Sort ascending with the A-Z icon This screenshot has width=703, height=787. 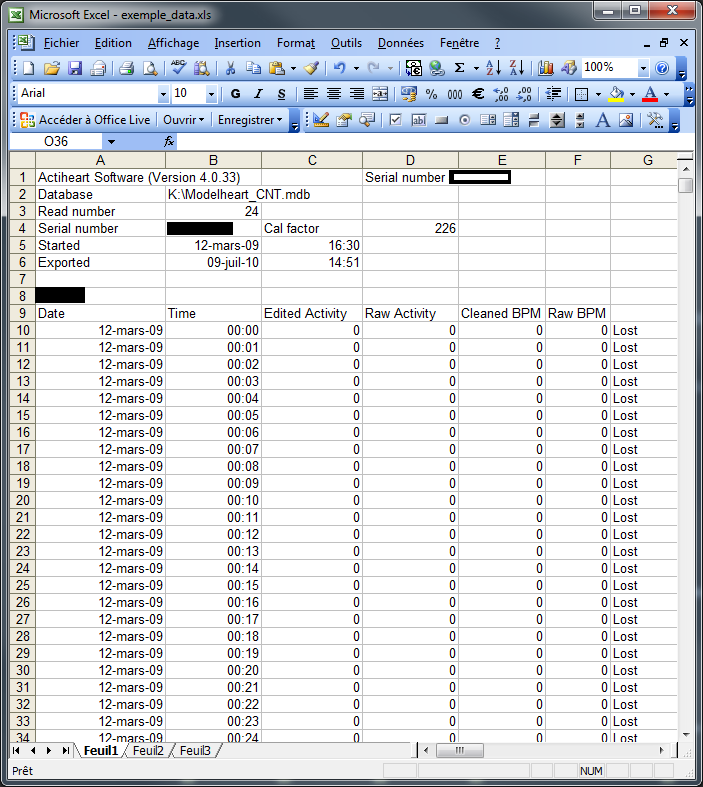tap(493, 68)
